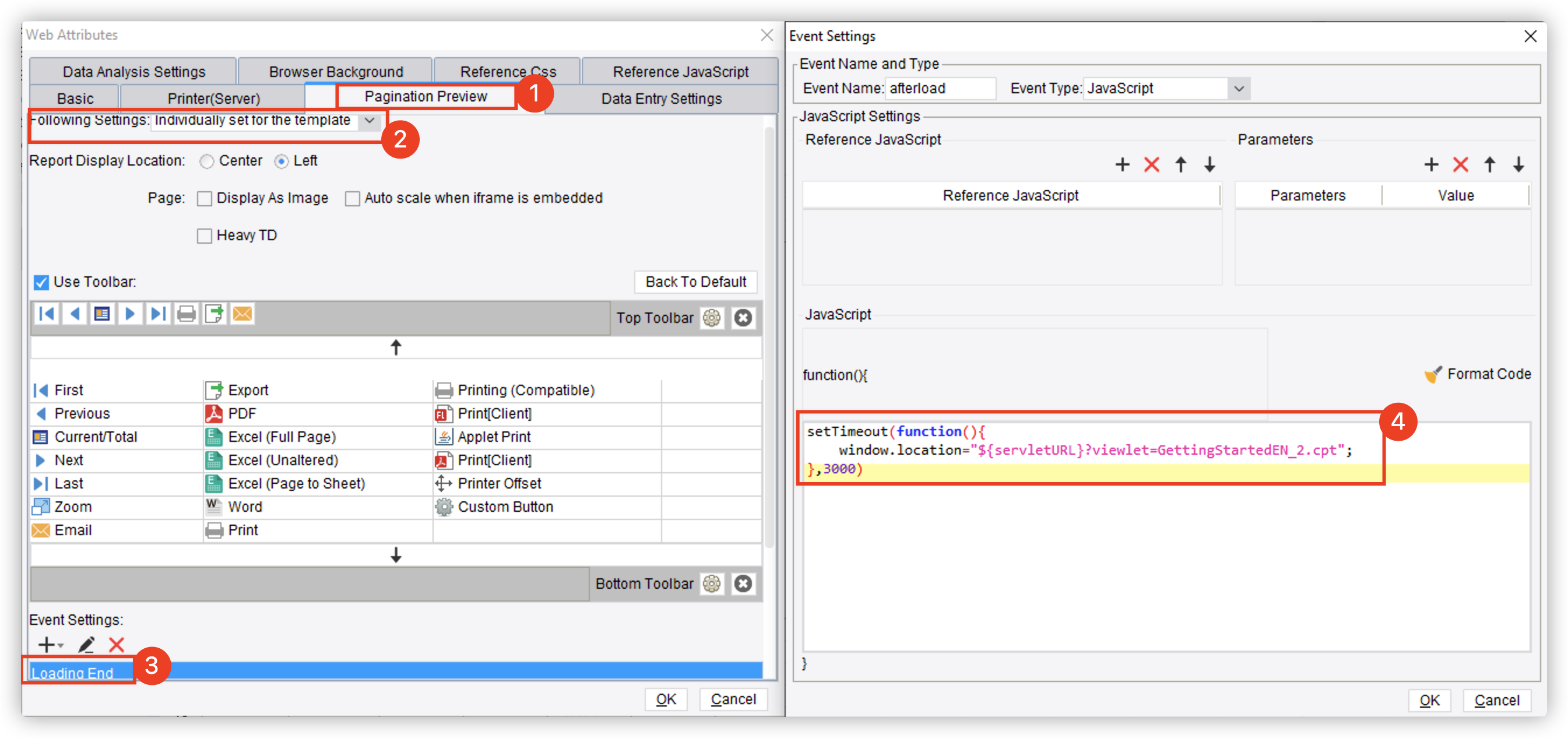Viewport: 1568px width, 738px height.
Task: Switch to the Data Entry Settings tab
Action: coord(661,99)
